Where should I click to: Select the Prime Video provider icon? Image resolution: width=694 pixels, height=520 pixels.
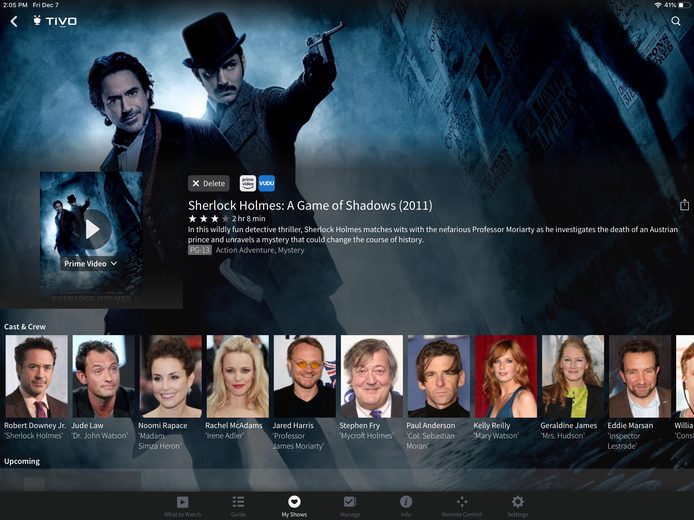(248, 183)
